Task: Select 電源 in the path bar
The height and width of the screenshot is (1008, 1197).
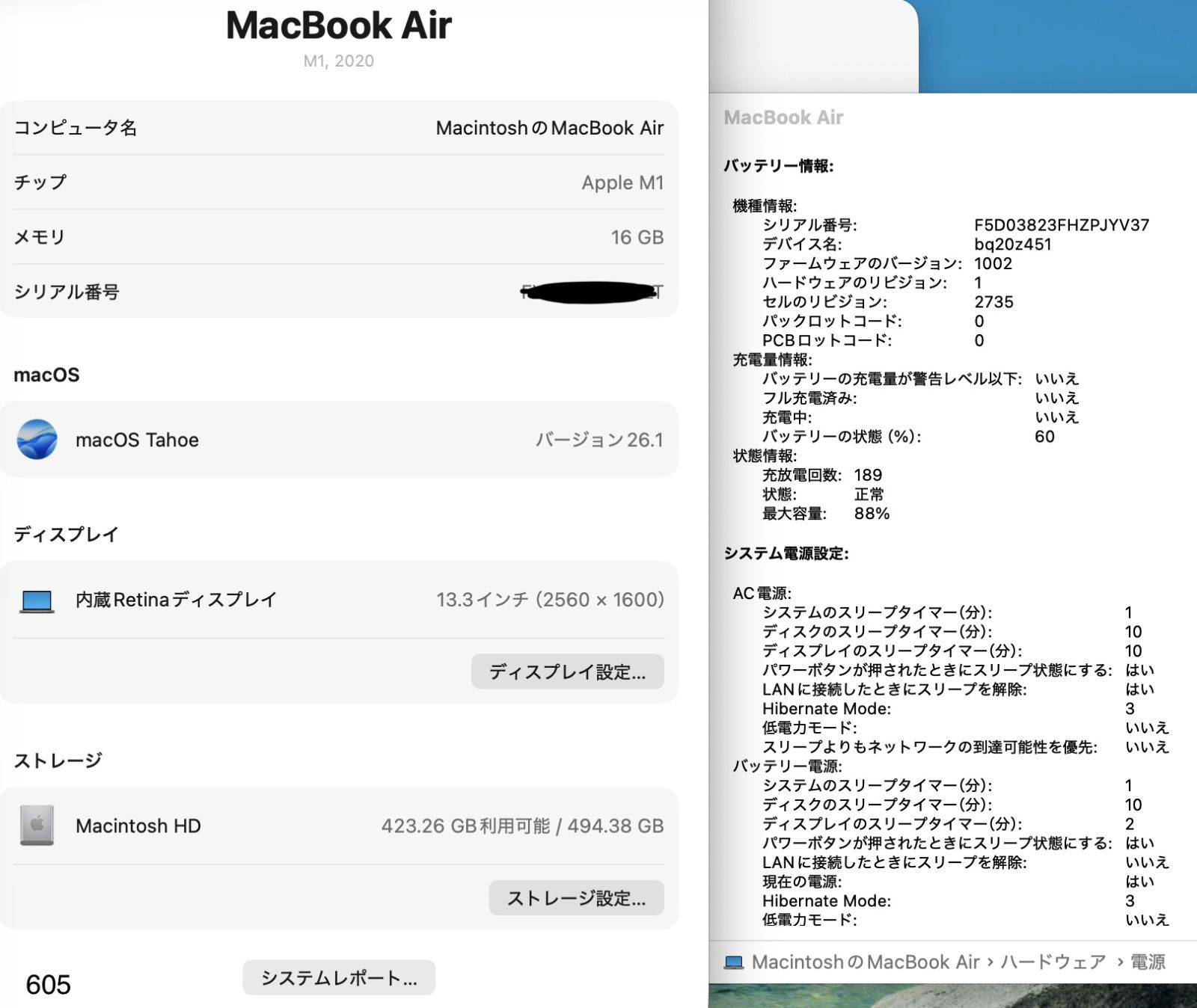Action: pyautogui.click(x=1147, y=962)
